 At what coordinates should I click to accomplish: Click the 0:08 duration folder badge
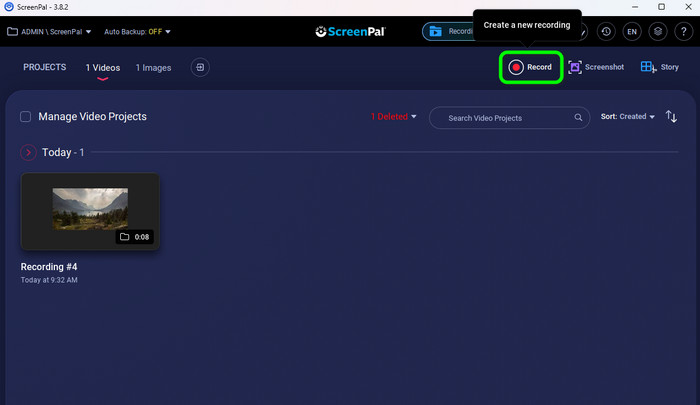click(135, 237)
